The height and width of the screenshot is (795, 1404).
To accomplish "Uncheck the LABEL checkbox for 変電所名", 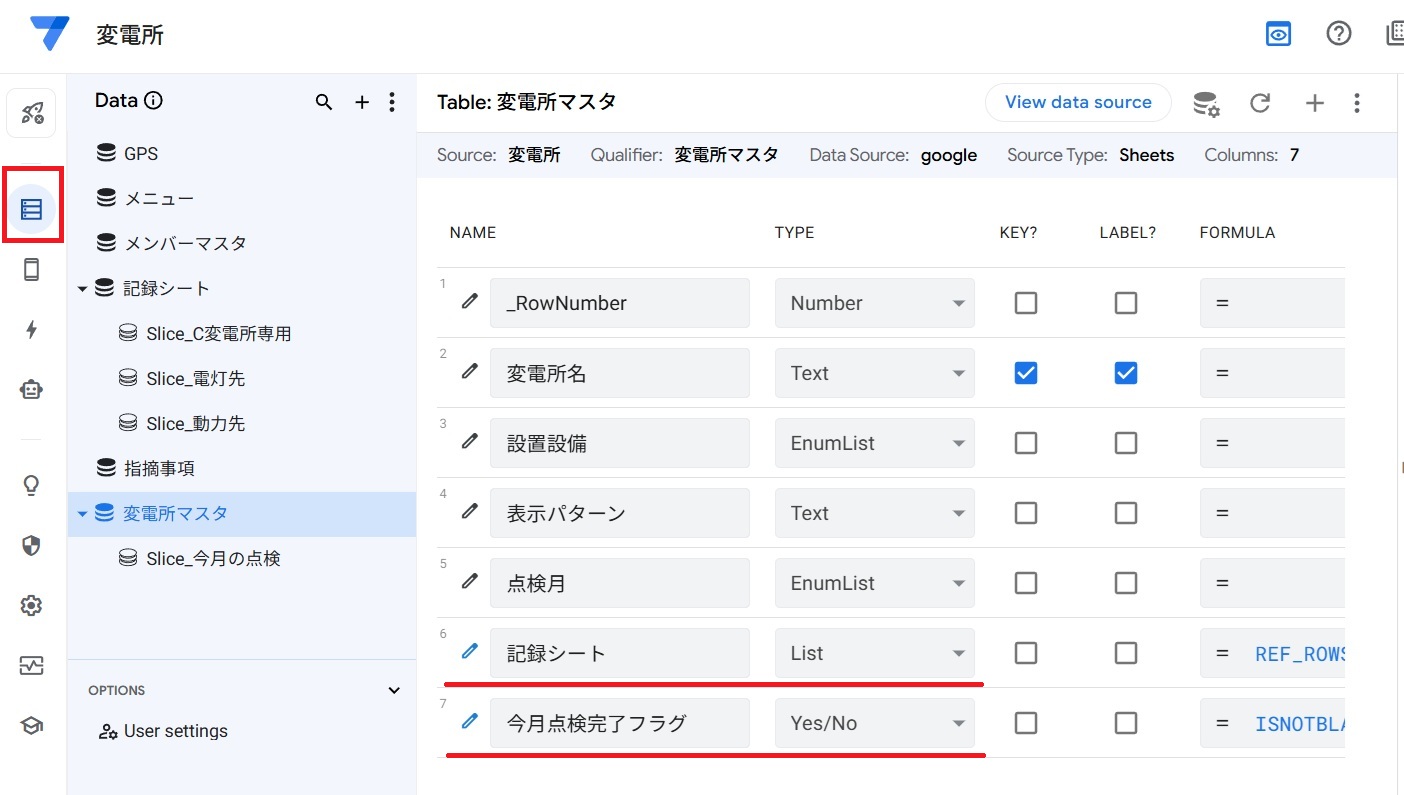I will tap(1125, 373).
